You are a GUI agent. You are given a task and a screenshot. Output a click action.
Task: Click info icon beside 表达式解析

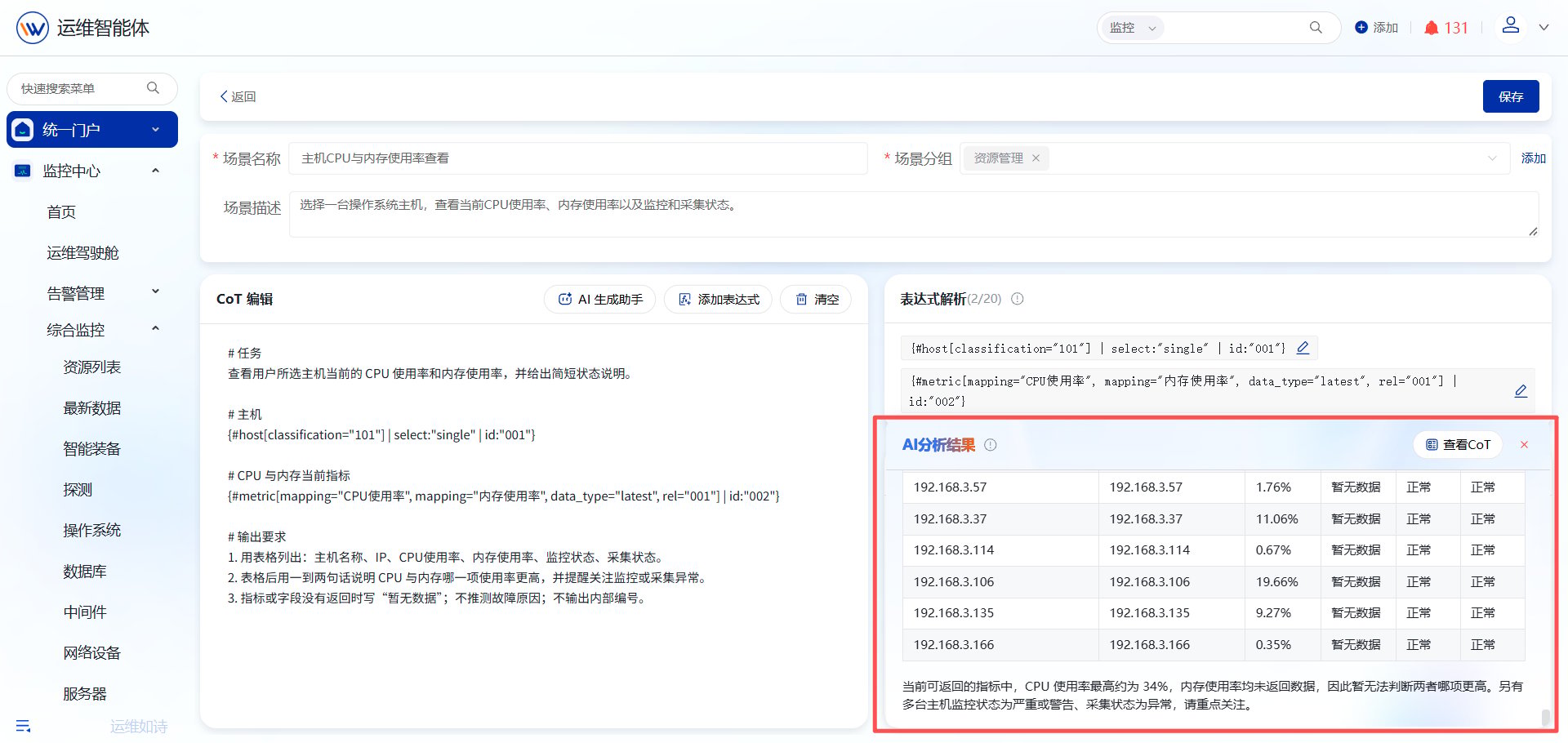1018,299
